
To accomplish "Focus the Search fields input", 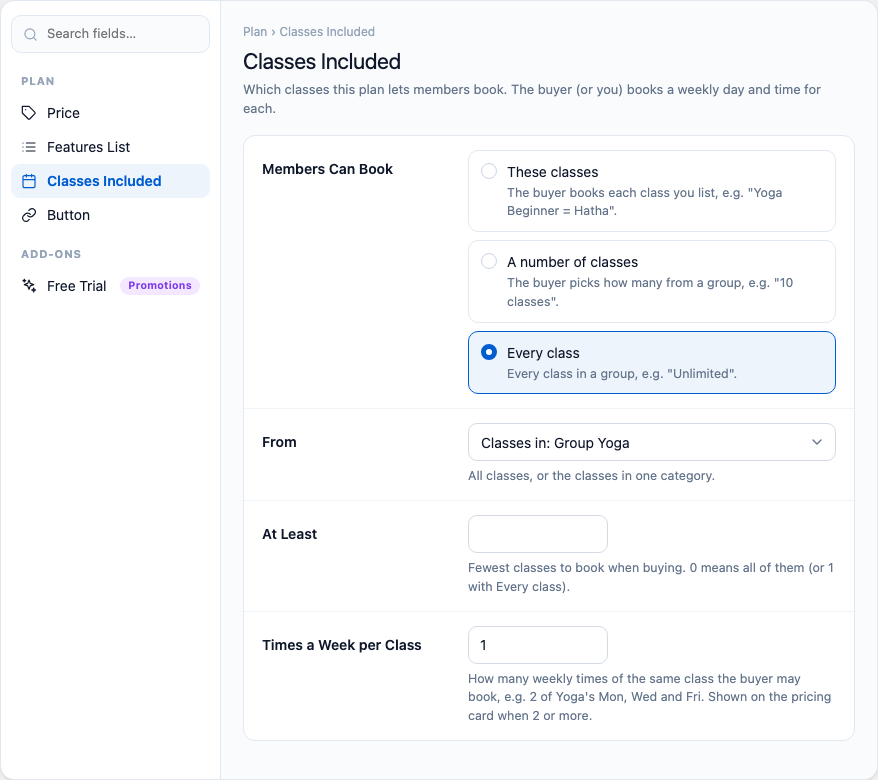I will point(110,34).
